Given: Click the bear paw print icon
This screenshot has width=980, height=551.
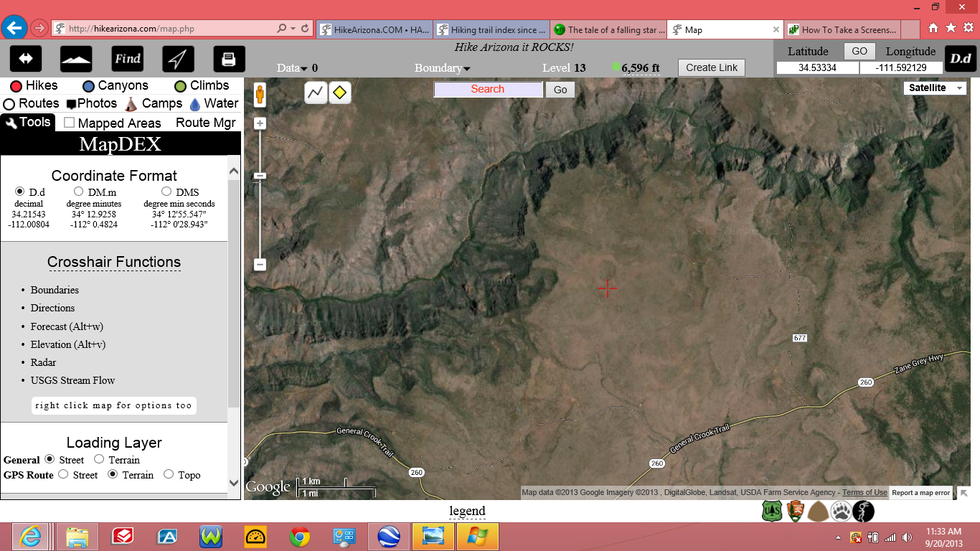Looking at the screenshot, I should tap(841, 512).
